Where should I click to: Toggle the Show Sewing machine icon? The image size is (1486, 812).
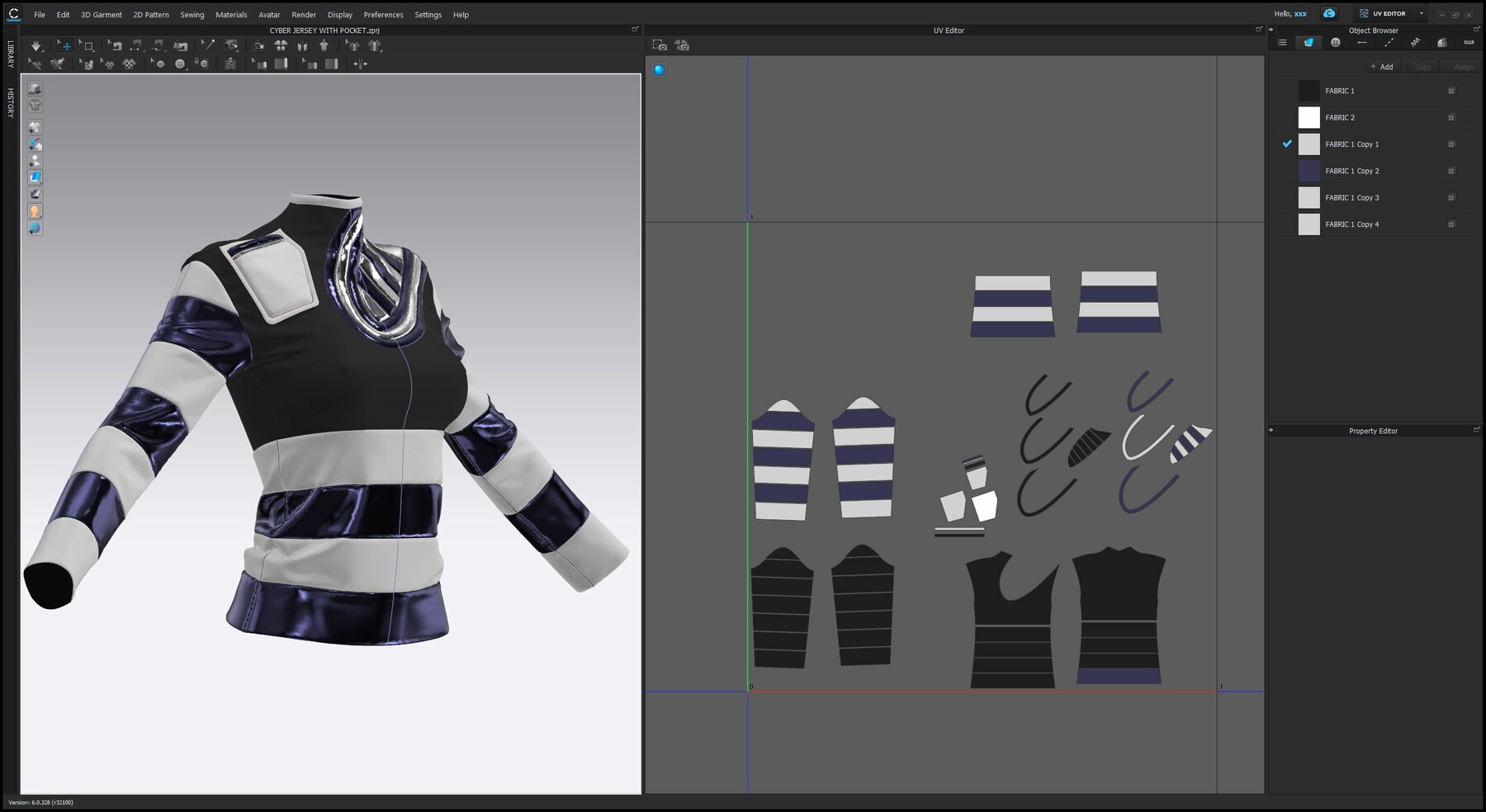coord(181,46)
